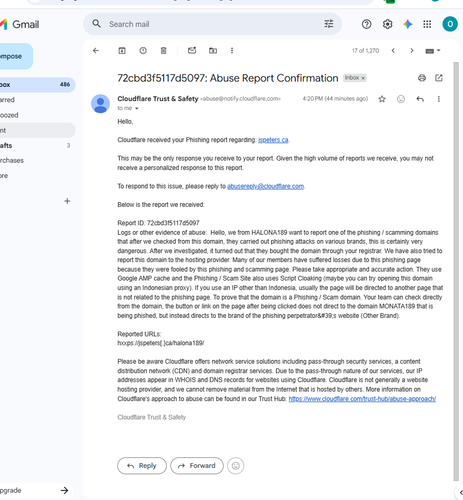The width and height of the screenshot is (463, 500).
Task: Show search options filter icon
Action: 329,24
